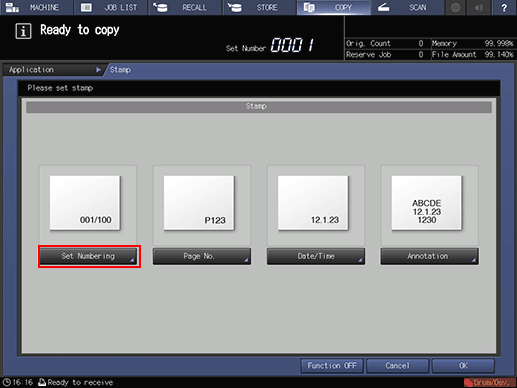Turn stamp off with Function OFF
This screenshot has width=517, height=388.
(332, 366)
